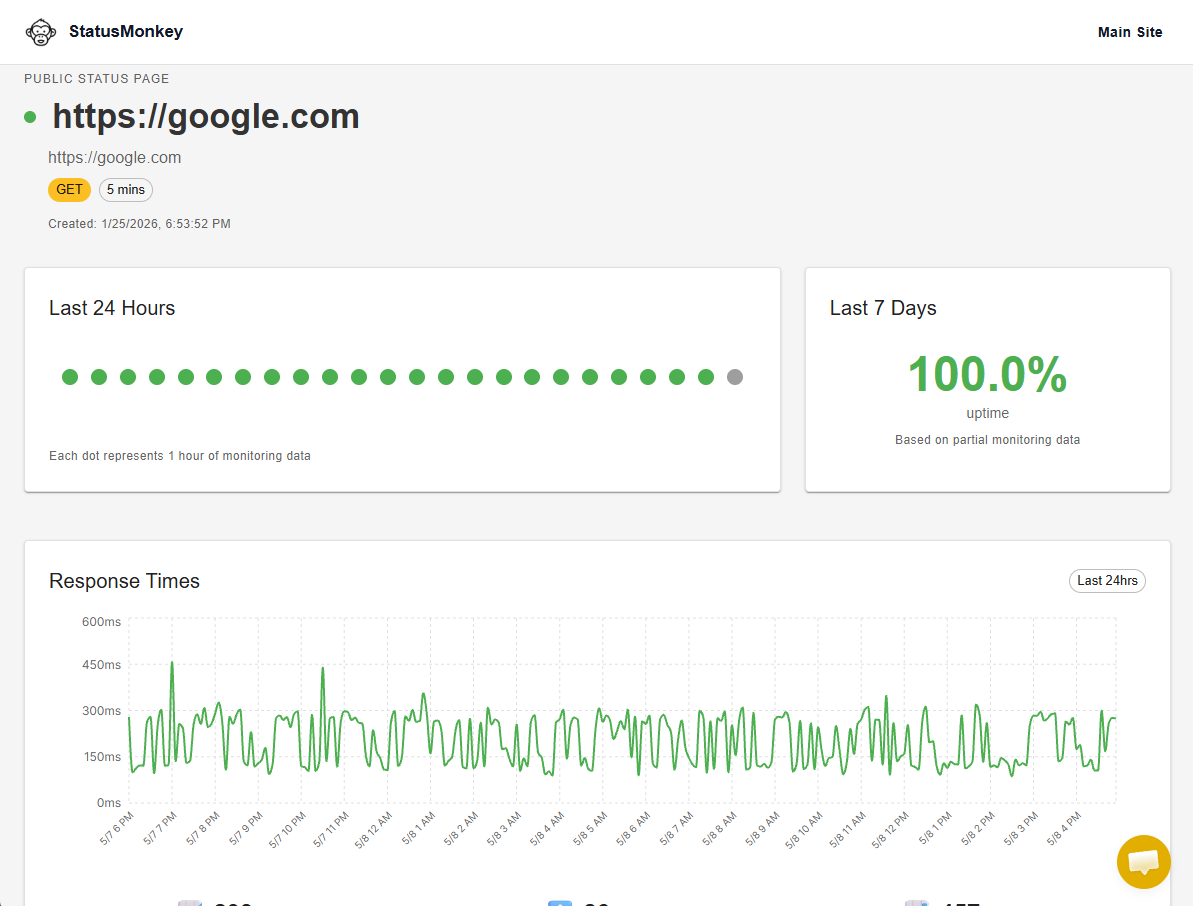Screen dimensions: 1193x906
Task: Click the tallest response spike near 5/7 7 PM
Action: 172,663
